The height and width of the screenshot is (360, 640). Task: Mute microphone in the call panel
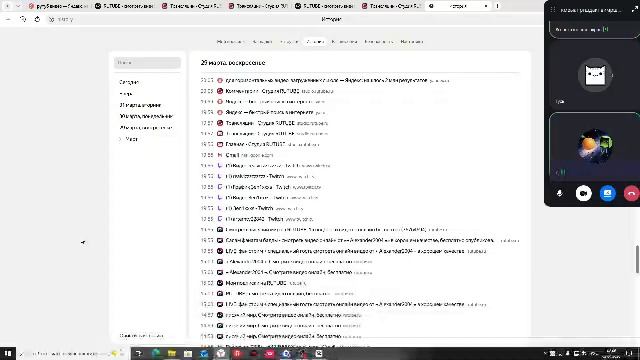(x=560, y=193)
